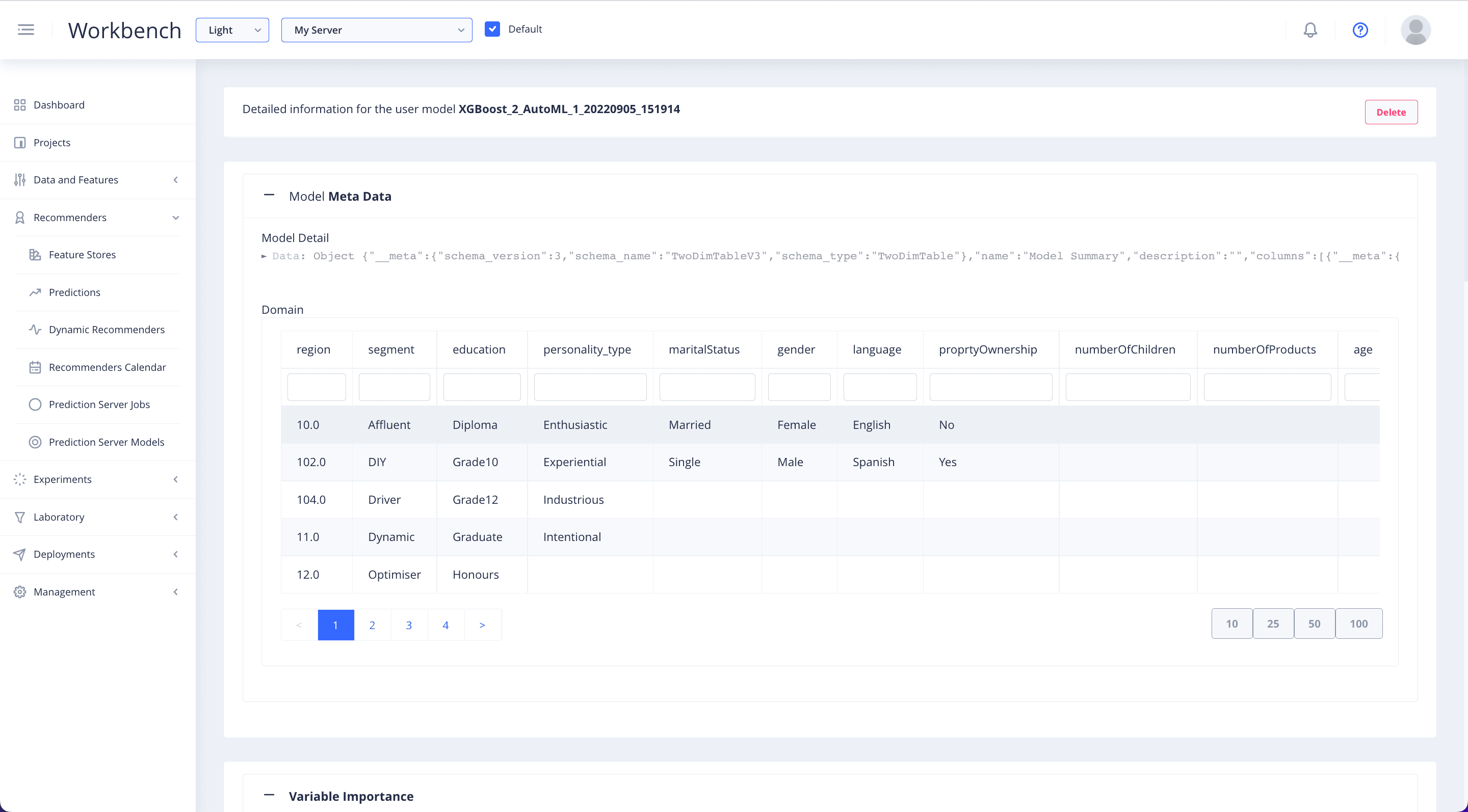The height and width of the screenshot is (812, 1468).
Task: Select Prediction Server Jobs
Action: click(x=98, y=404)
